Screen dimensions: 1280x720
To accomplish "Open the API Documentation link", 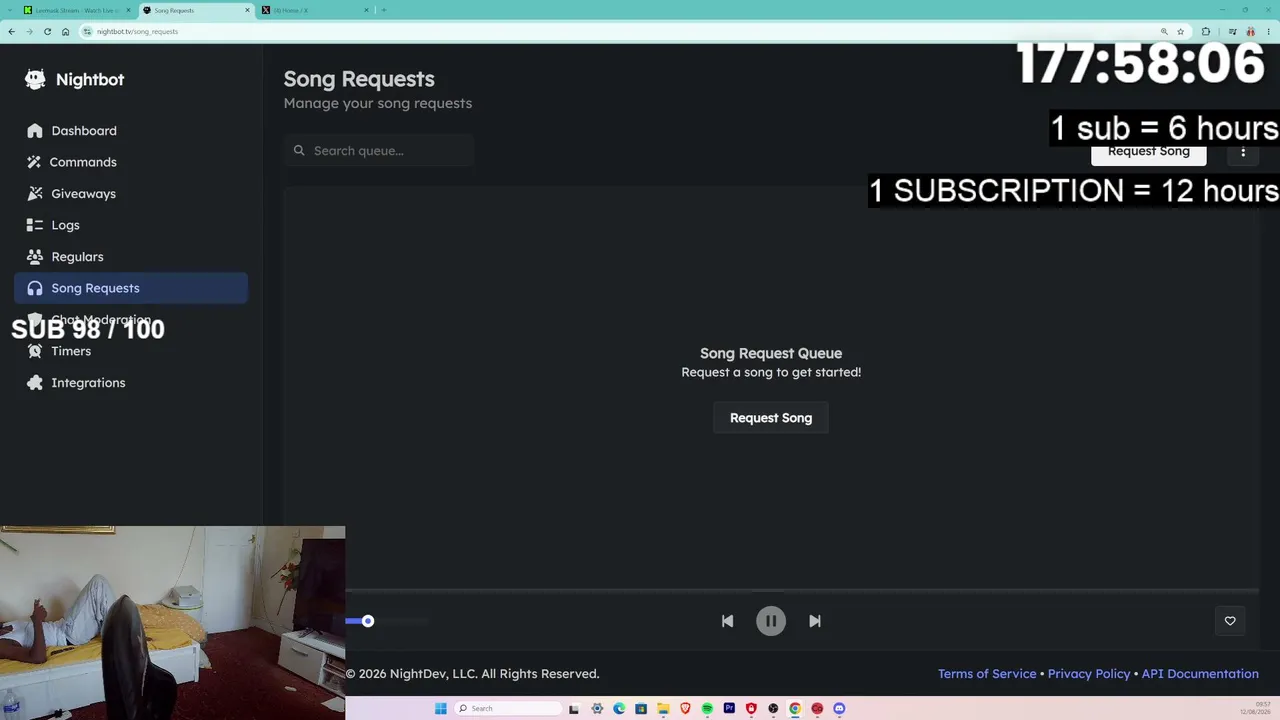I will [x=1200, y=674].
